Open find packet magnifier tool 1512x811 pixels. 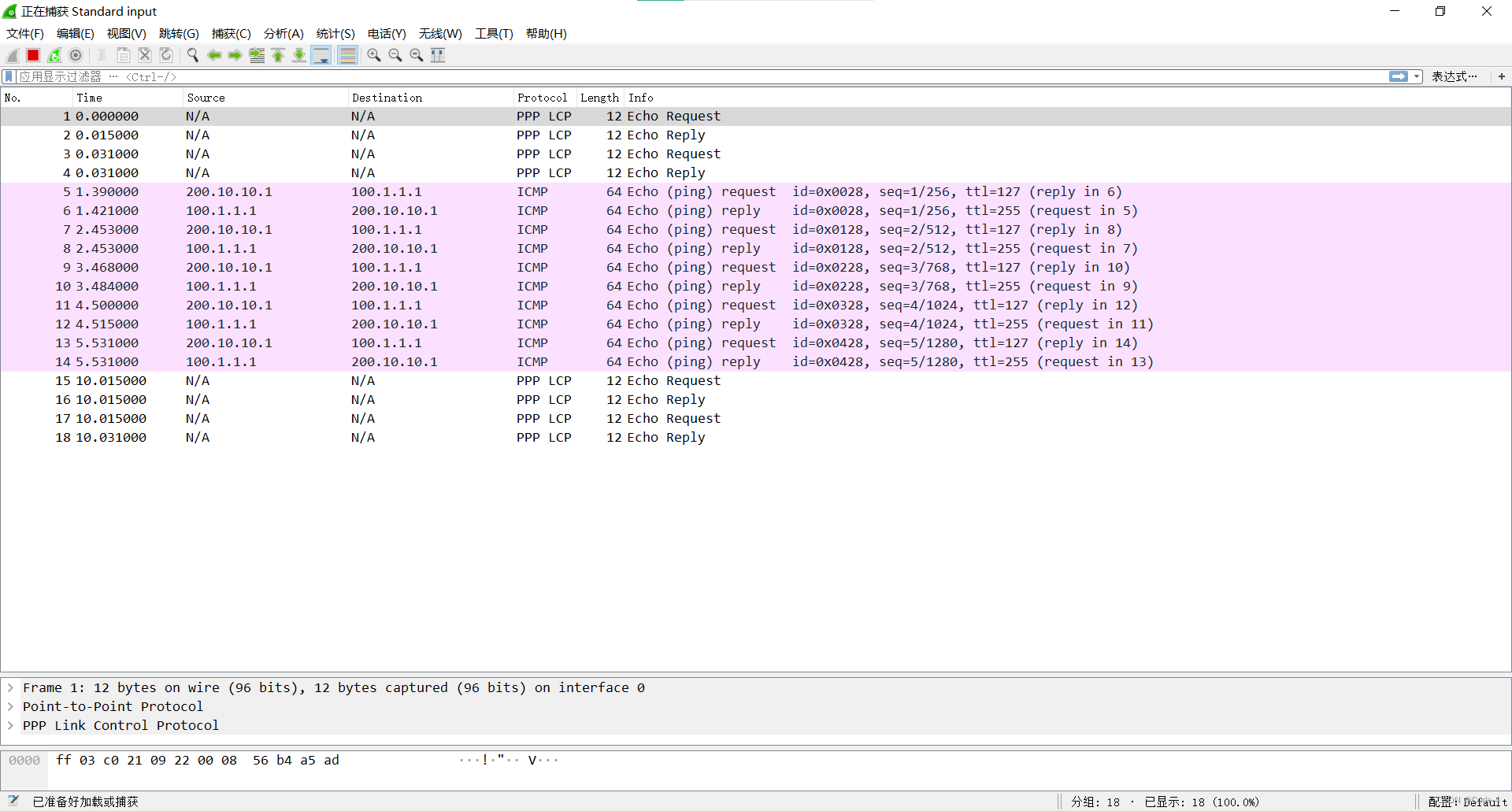(193, 55)
